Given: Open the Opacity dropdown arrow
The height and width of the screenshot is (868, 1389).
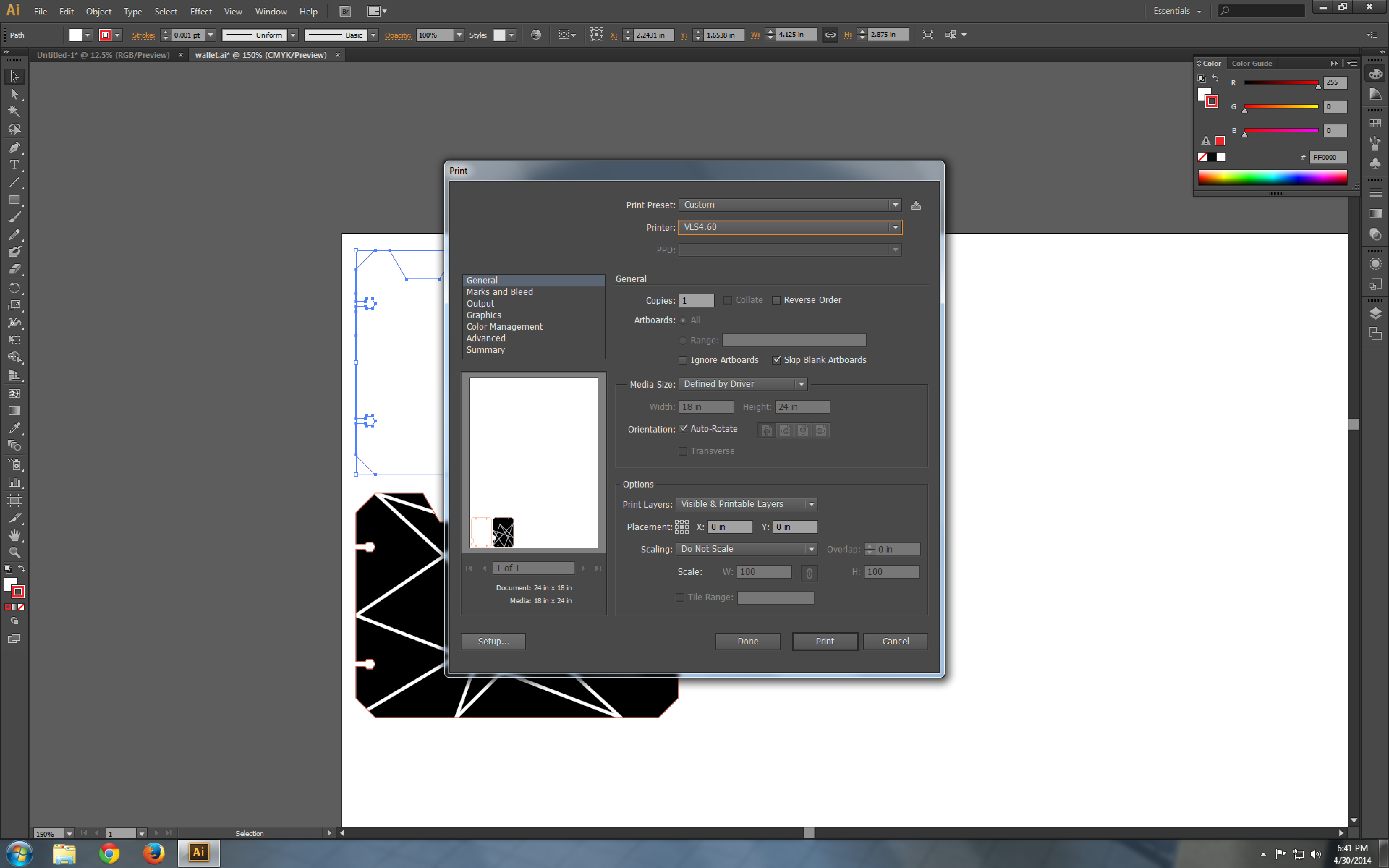Looking at the screenshot, I should (459, 35).
